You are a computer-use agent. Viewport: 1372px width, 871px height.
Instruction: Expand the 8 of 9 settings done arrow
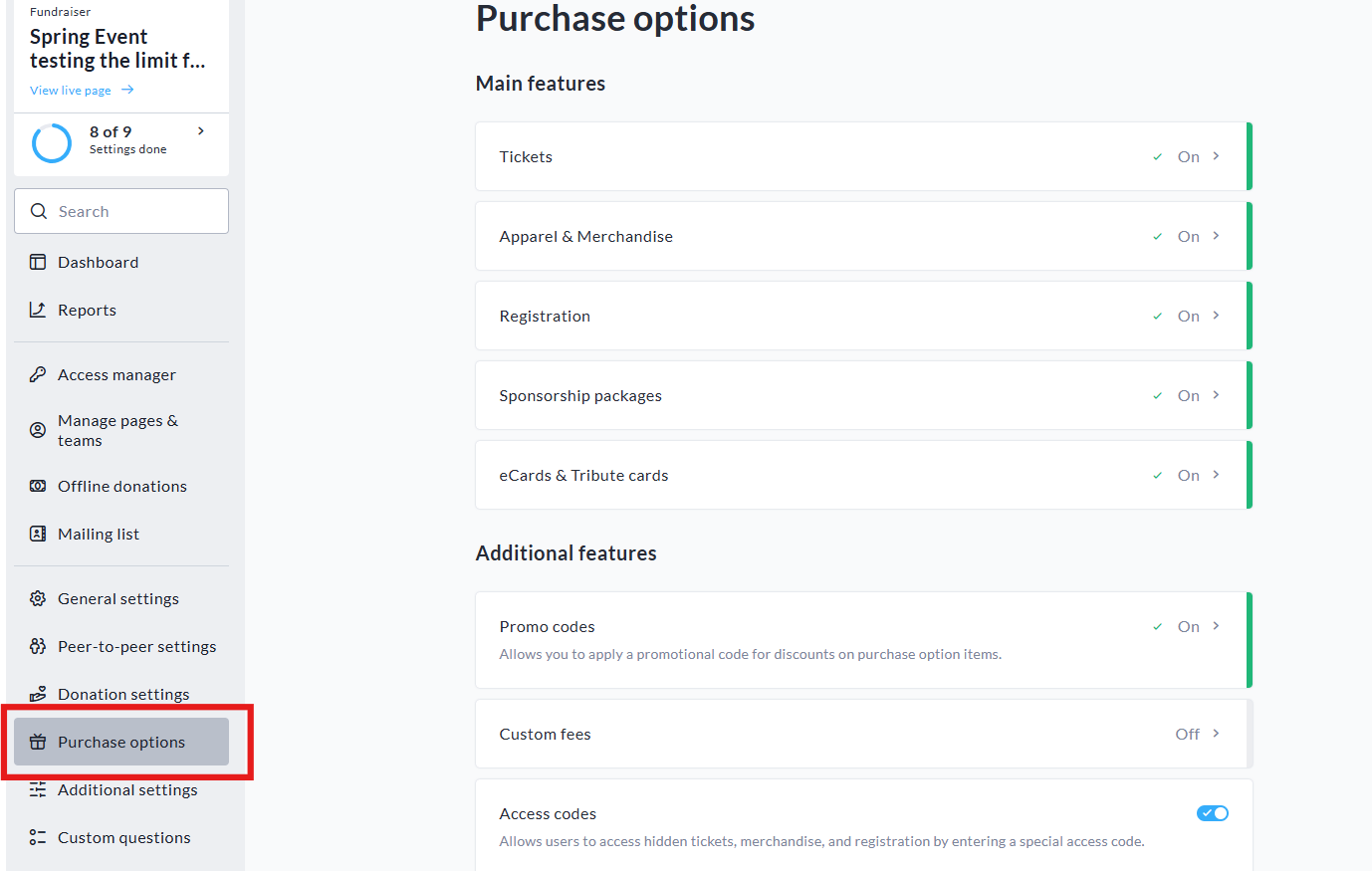tap(201, 131)
